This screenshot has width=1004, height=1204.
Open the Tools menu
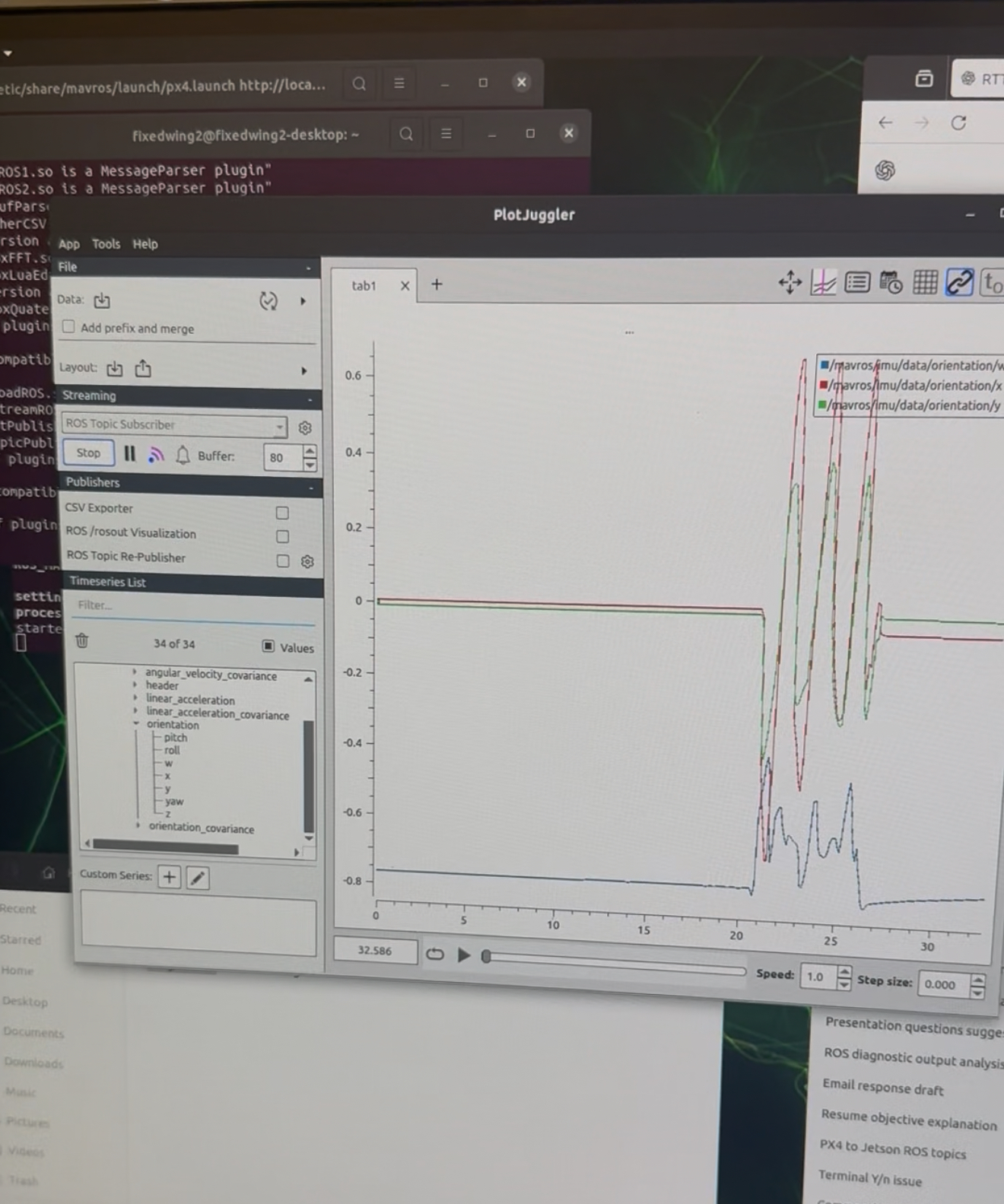coord(106,244)
